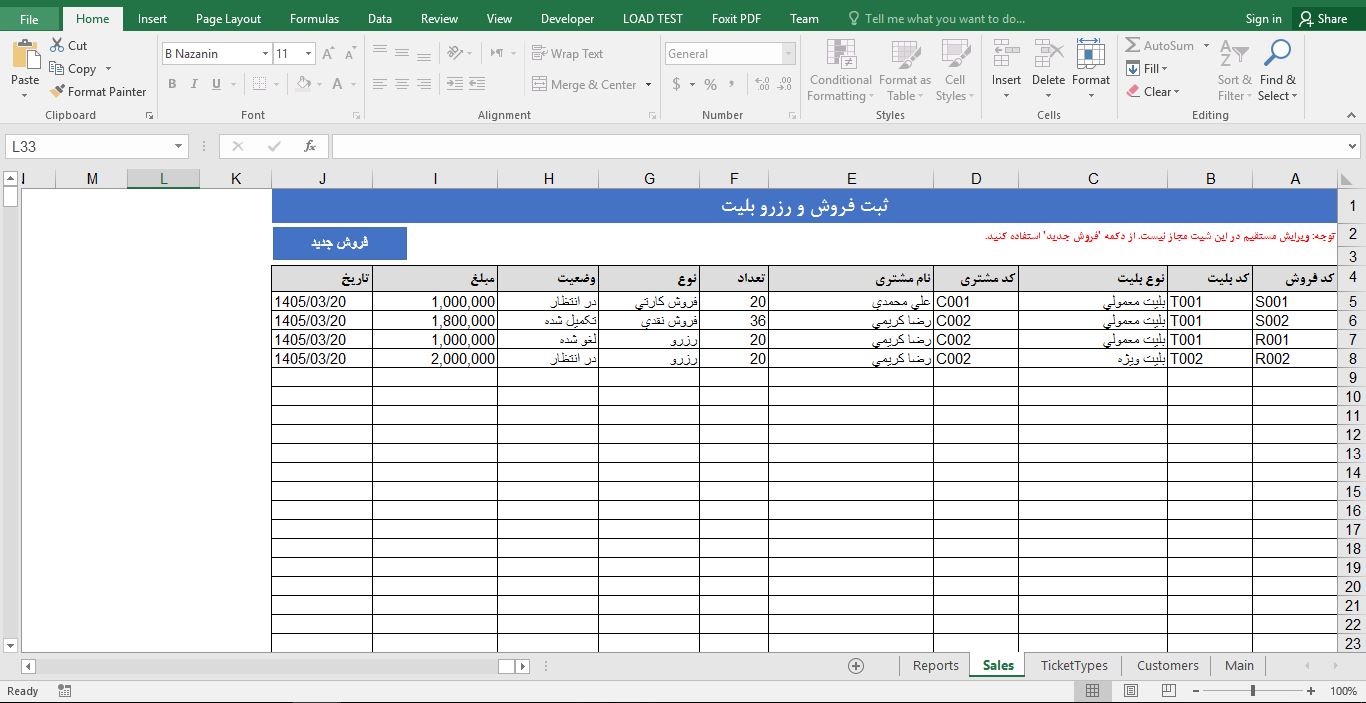Open Cell Styles gallery
The height and width of the screenshot is (703, 1366).
tap(955, 70)
